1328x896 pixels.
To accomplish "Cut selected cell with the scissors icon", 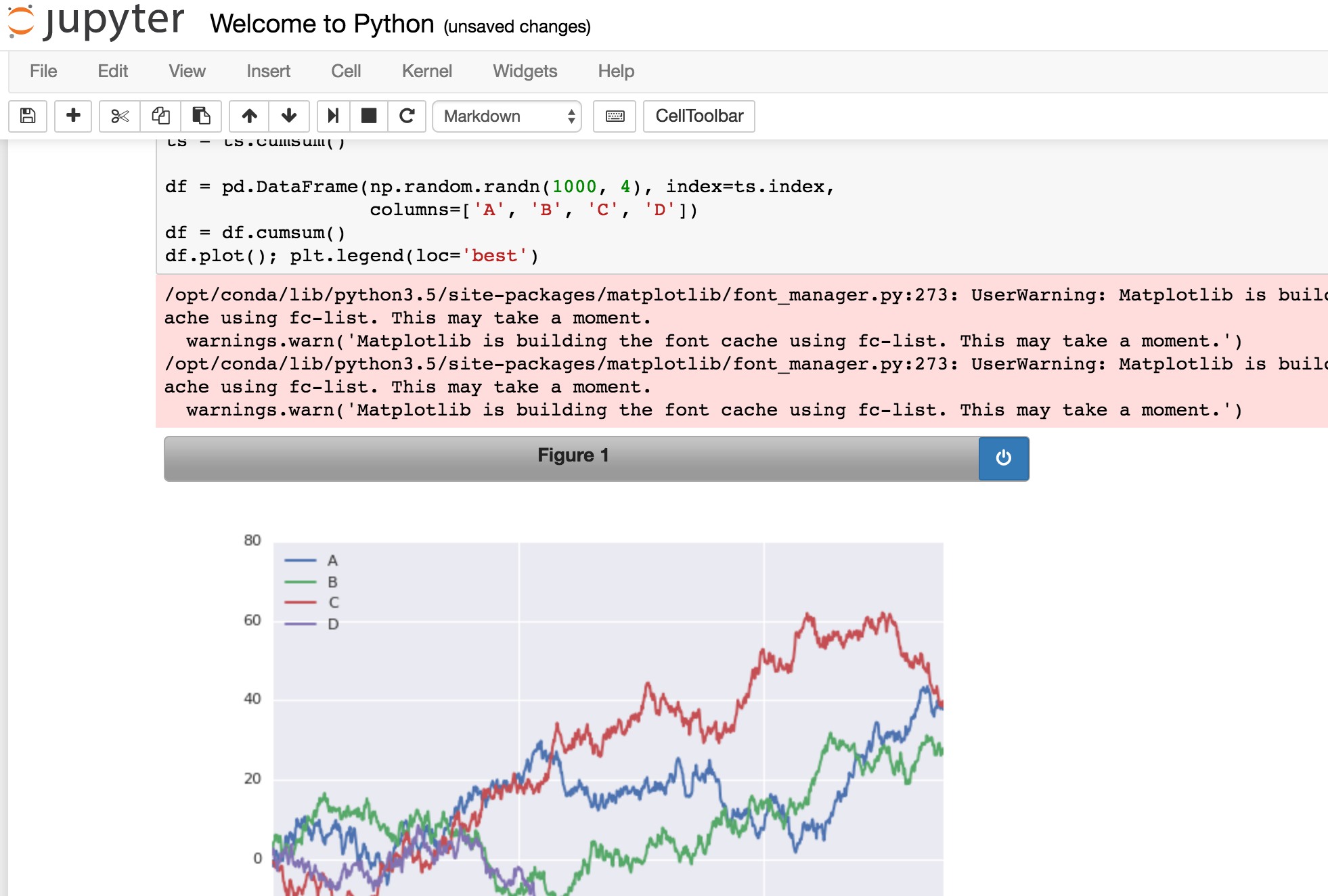I will coord(120,116).
